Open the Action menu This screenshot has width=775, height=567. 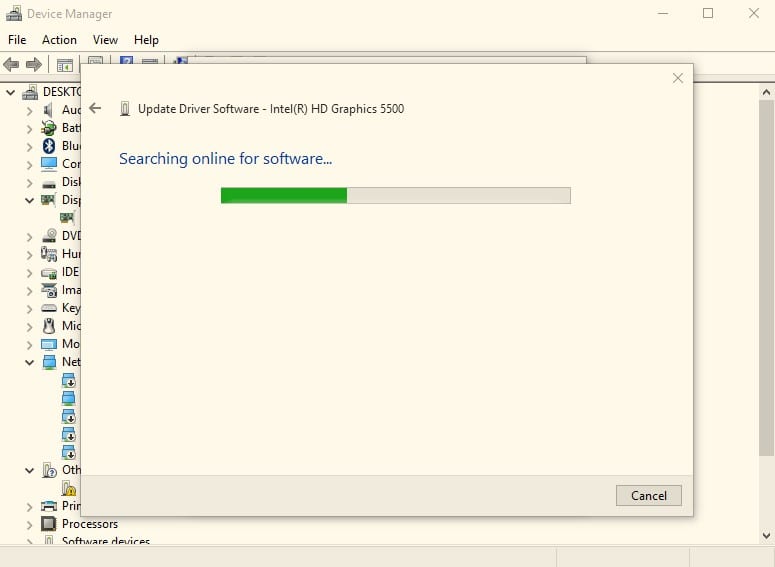59,40
